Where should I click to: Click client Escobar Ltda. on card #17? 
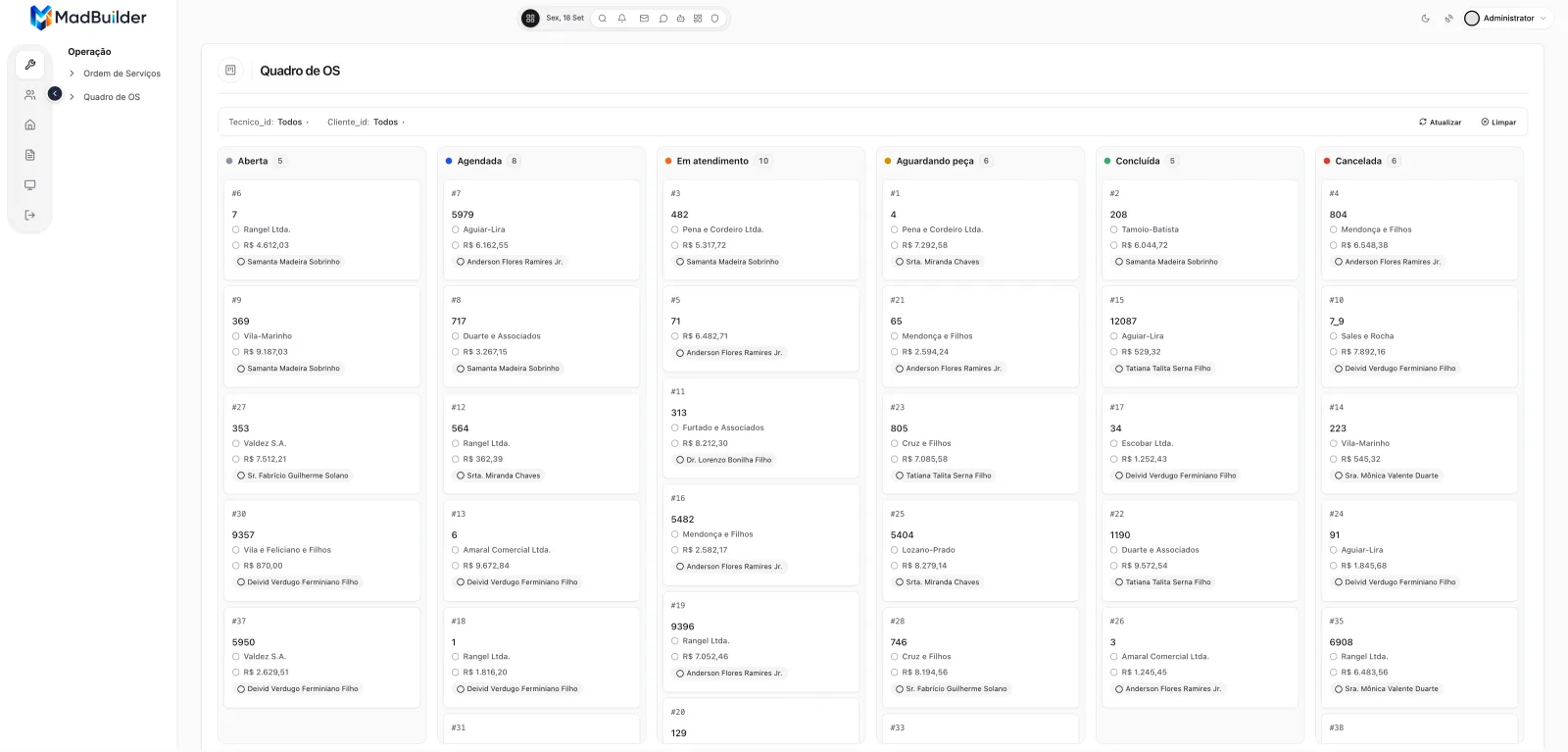point(1147,443)
